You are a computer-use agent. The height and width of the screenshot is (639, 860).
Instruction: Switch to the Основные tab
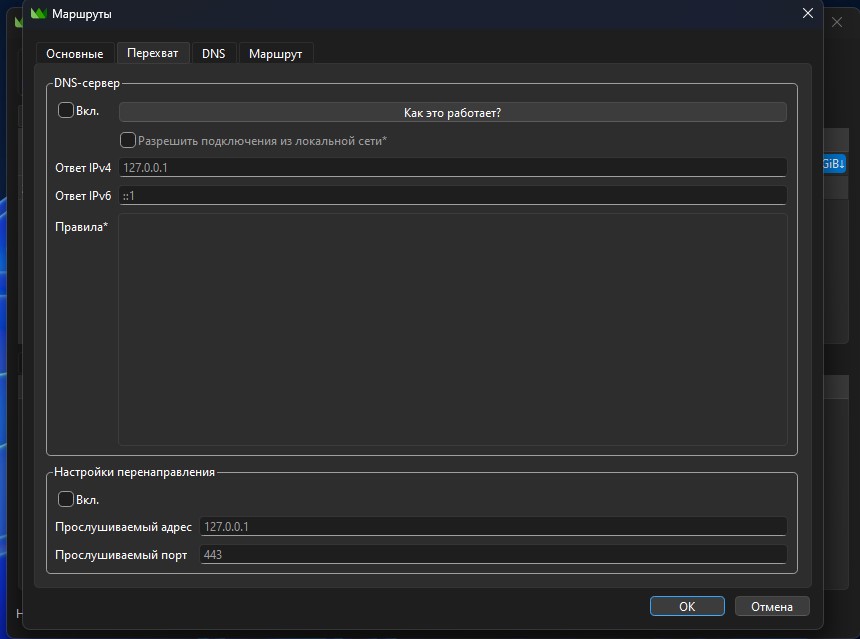point(74,54)
